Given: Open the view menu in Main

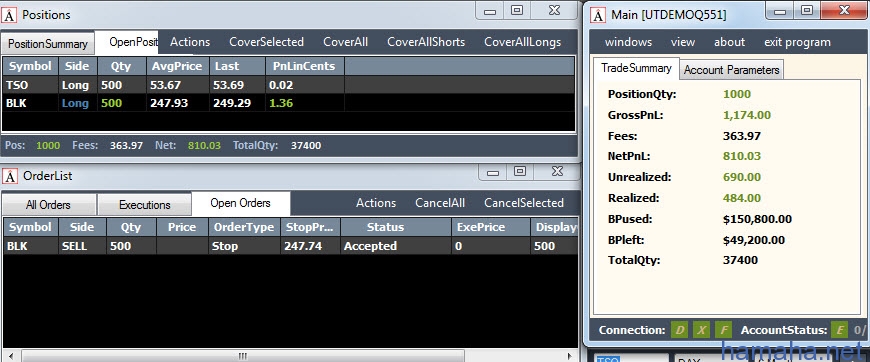Looking at the screenshot, I should coord(682,42).
